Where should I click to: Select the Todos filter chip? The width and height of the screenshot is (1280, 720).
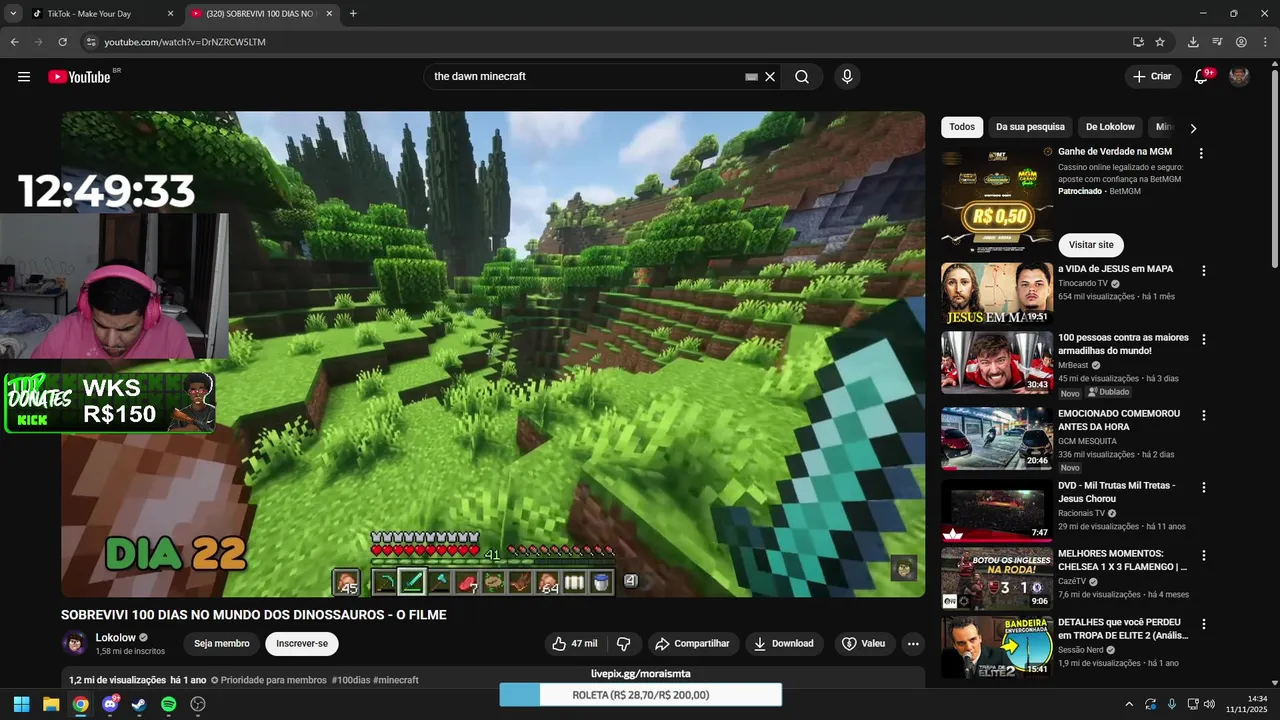point(962,127)
